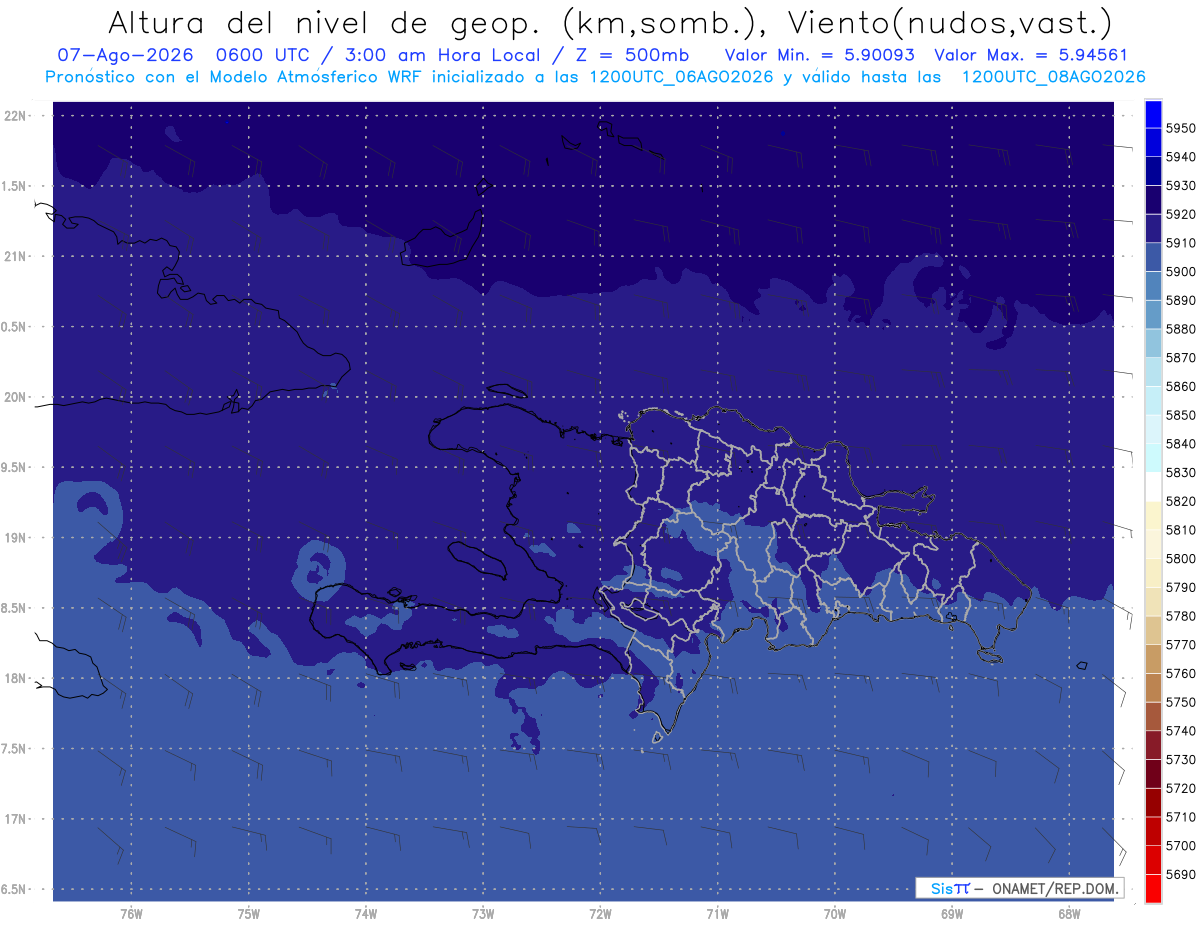Click the '5830' color bar value

coord(1180,473)
